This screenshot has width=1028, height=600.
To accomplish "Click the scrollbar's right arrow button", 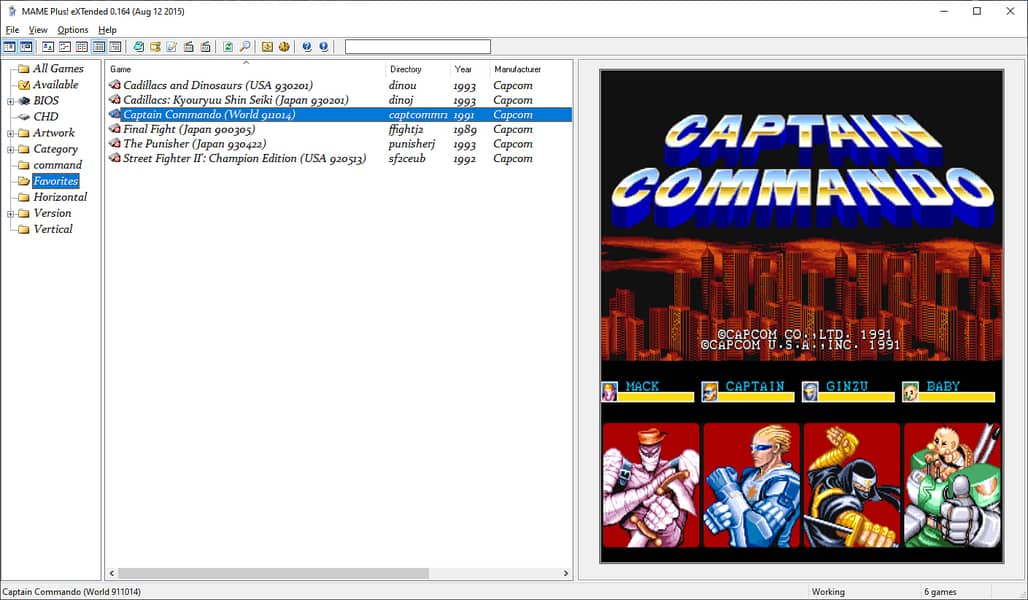I will tap(566, 573).
